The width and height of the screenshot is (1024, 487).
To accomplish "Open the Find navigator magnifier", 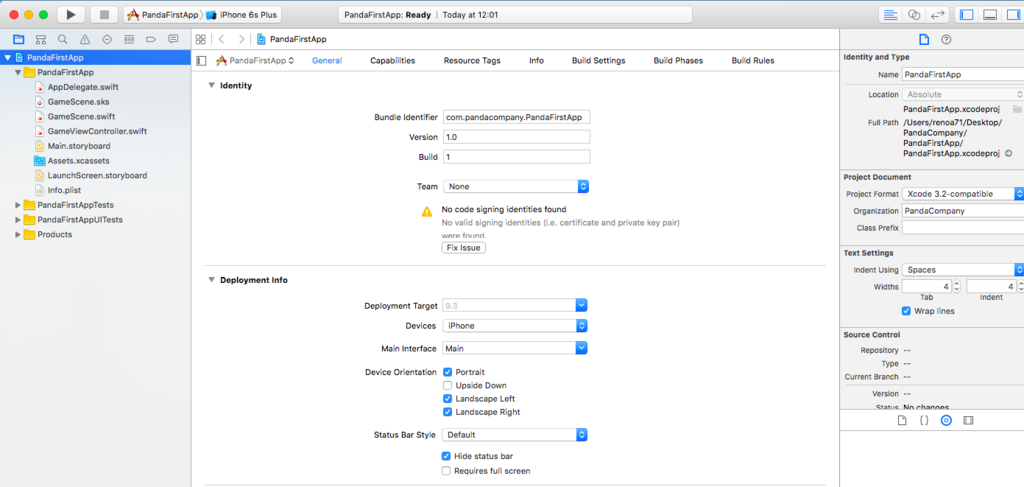I will (x=63, y=39).
